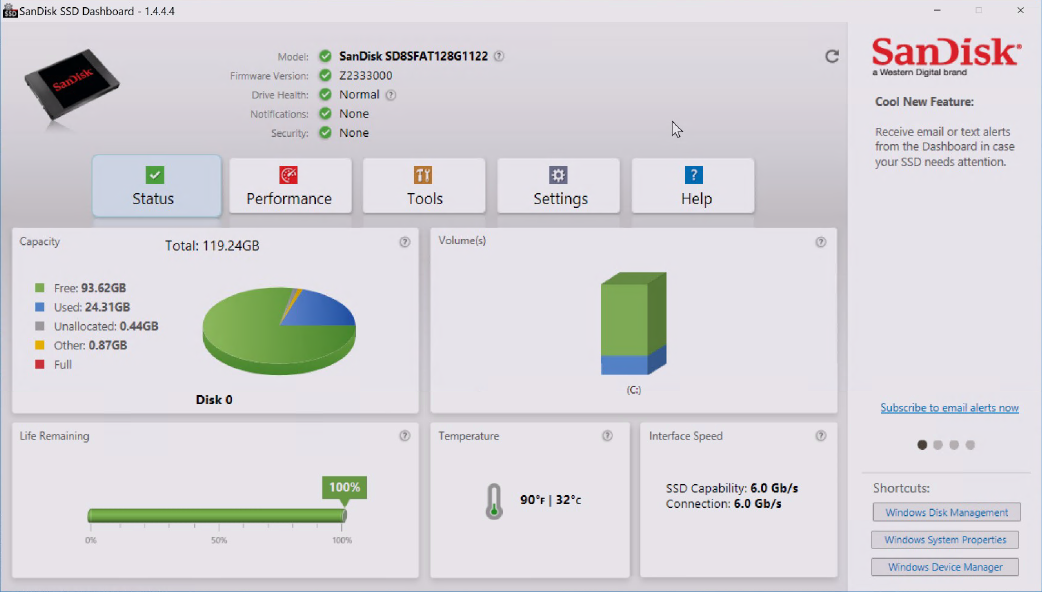The image size is (1042, 592).
Task: Switch to the Status tab
Action: tap(157, 186)
